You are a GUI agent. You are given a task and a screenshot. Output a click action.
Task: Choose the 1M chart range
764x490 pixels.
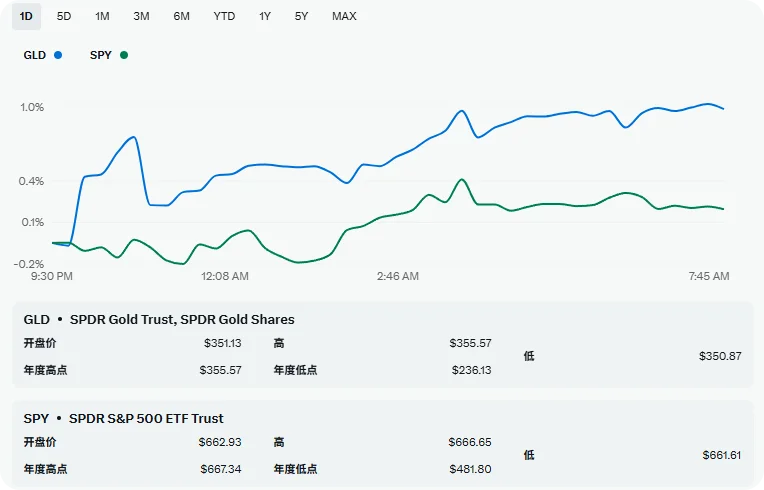[102, 16]
